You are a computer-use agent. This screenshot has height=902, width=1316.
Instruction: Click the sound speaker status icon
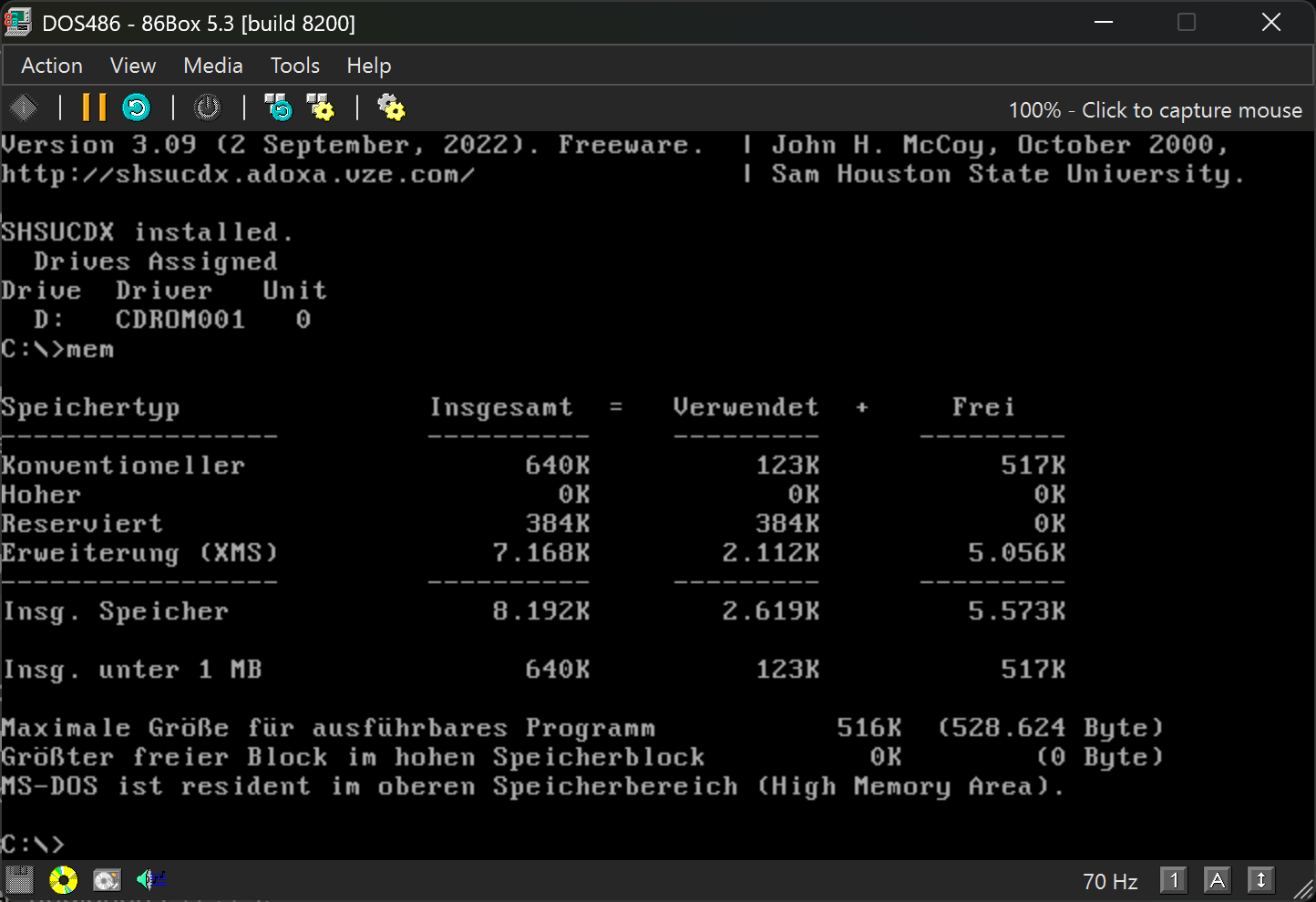pyautogui.click(x=150, y=880)
